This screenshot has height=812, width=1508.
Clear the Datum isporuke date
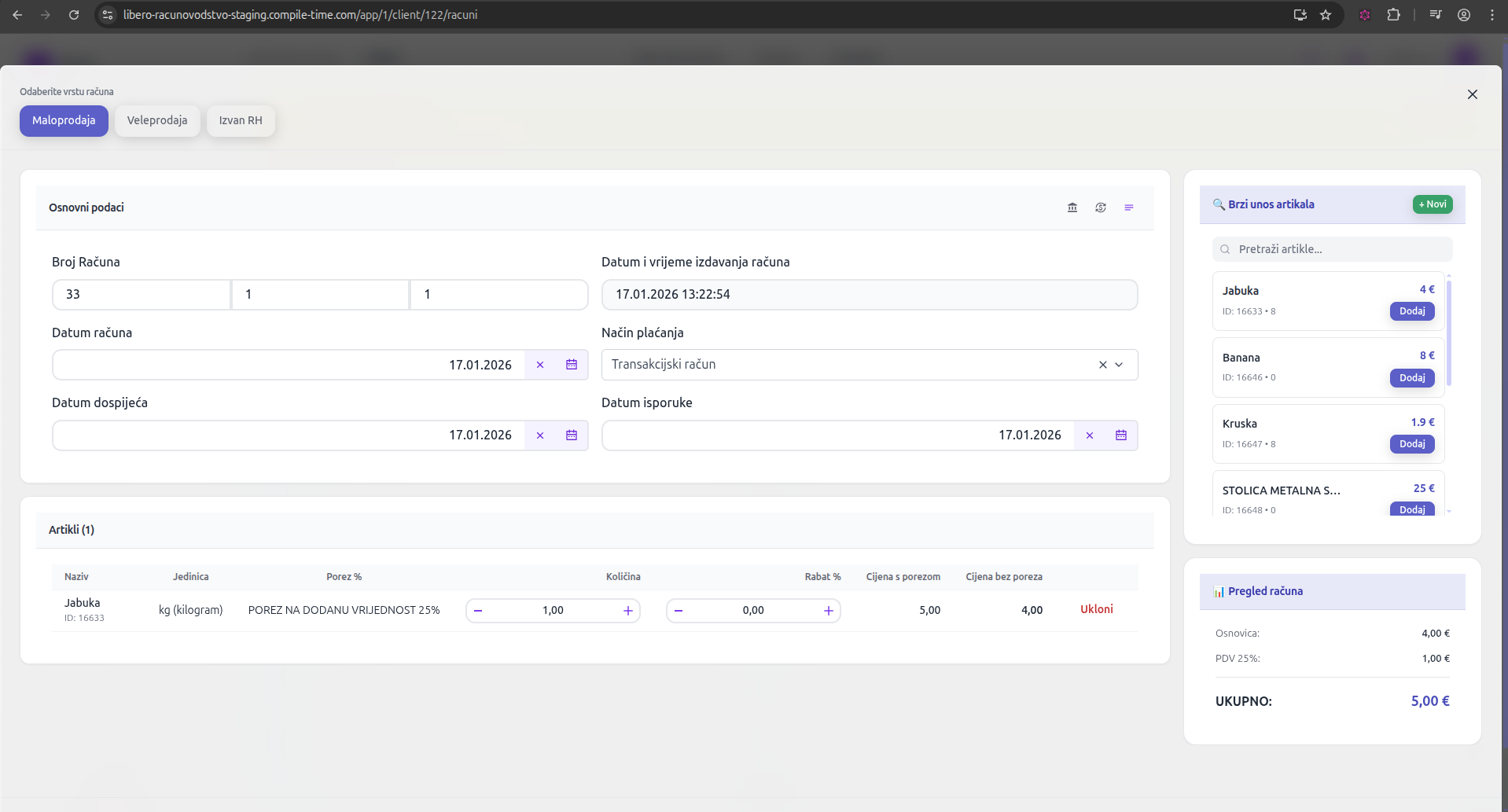pos(1090,435)
